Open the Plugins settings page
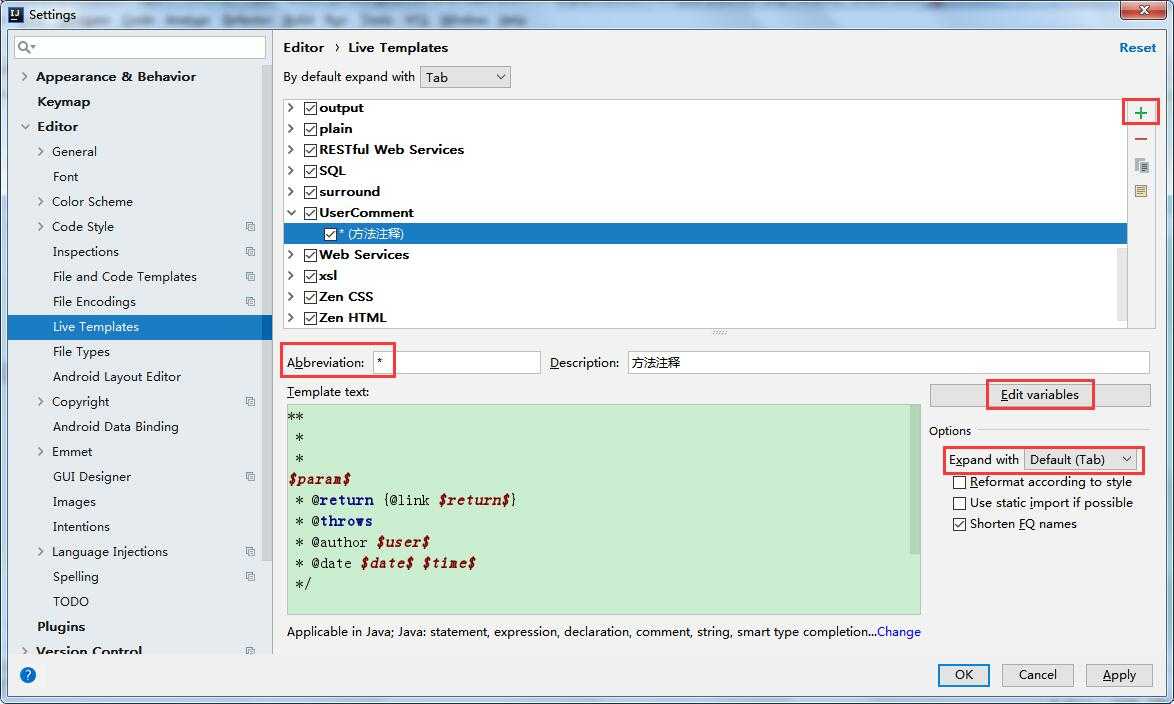Image resolution: width=1174 pixels, height=704 pixels. [x=61, y=626]
